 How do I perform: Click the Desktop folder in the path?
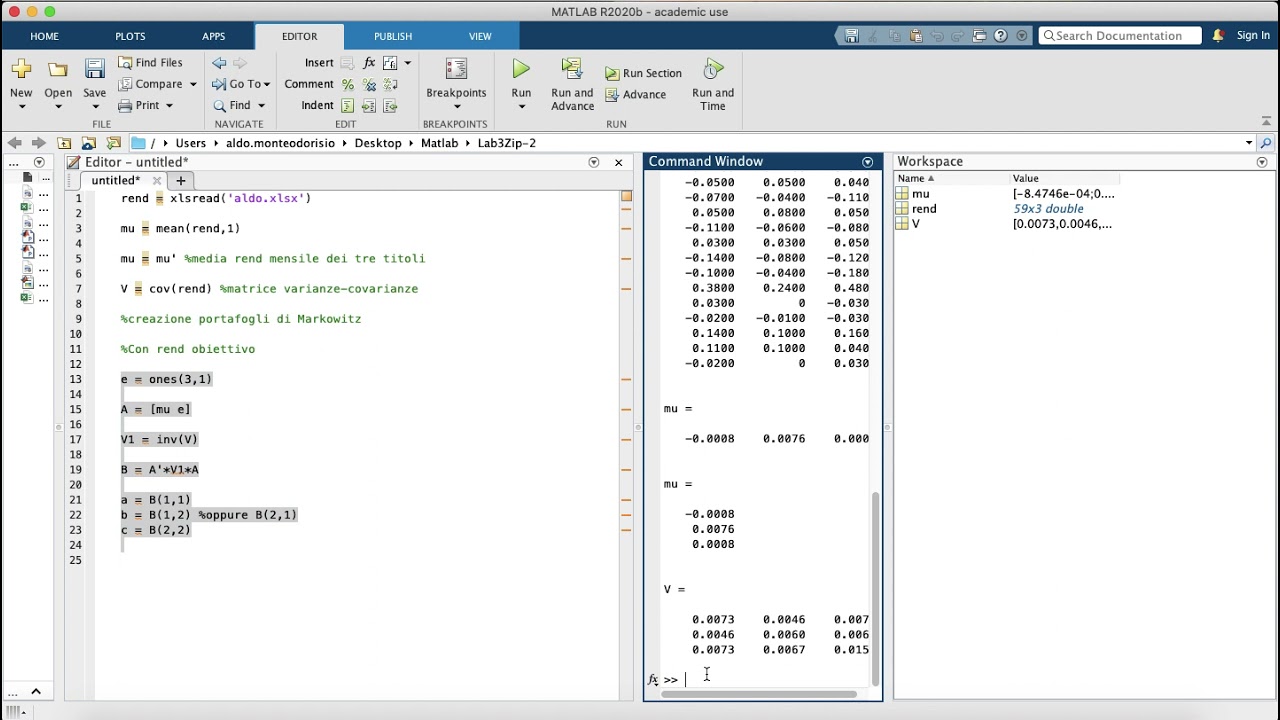tap(378, 143)
